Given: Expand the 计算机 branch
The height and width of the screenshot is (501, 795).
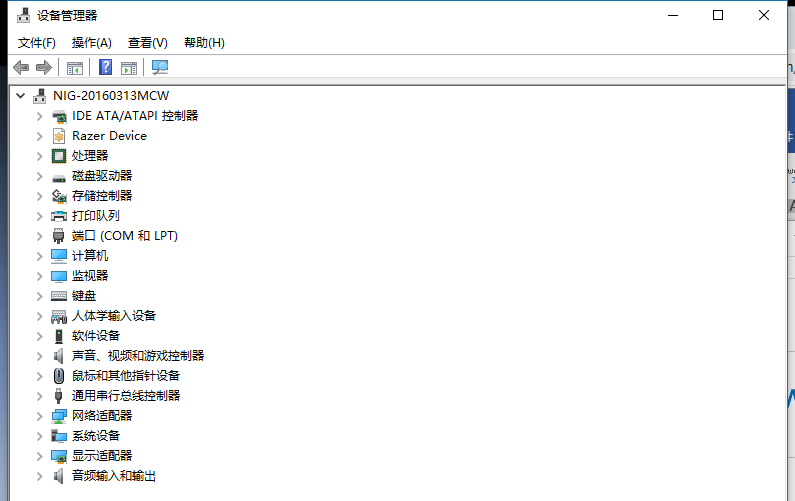Looking at the screenshot, I should pos(40,256).
